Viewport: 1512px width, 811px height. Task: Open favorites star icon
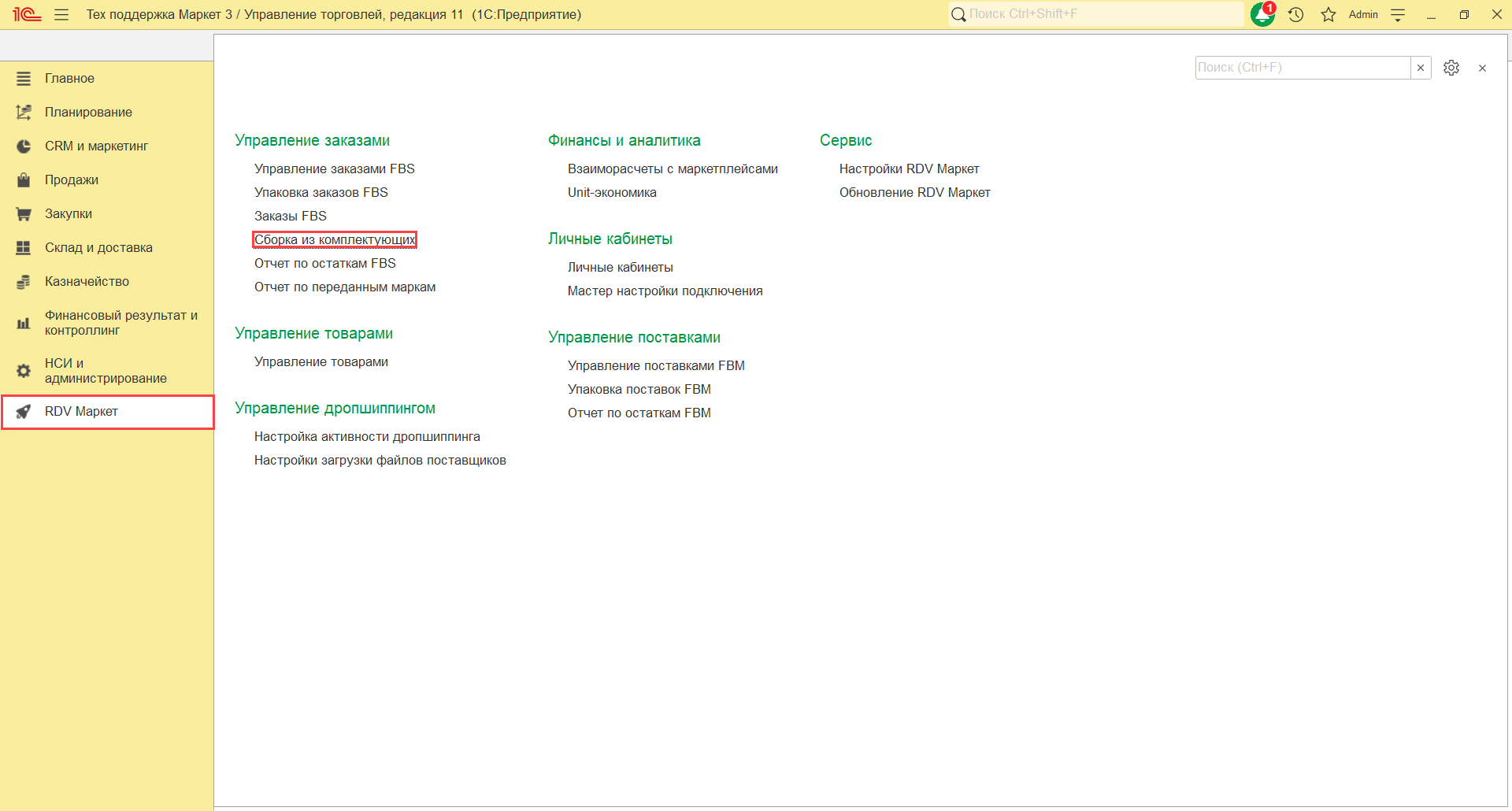pyautogui.click(x=1329, y=14)
